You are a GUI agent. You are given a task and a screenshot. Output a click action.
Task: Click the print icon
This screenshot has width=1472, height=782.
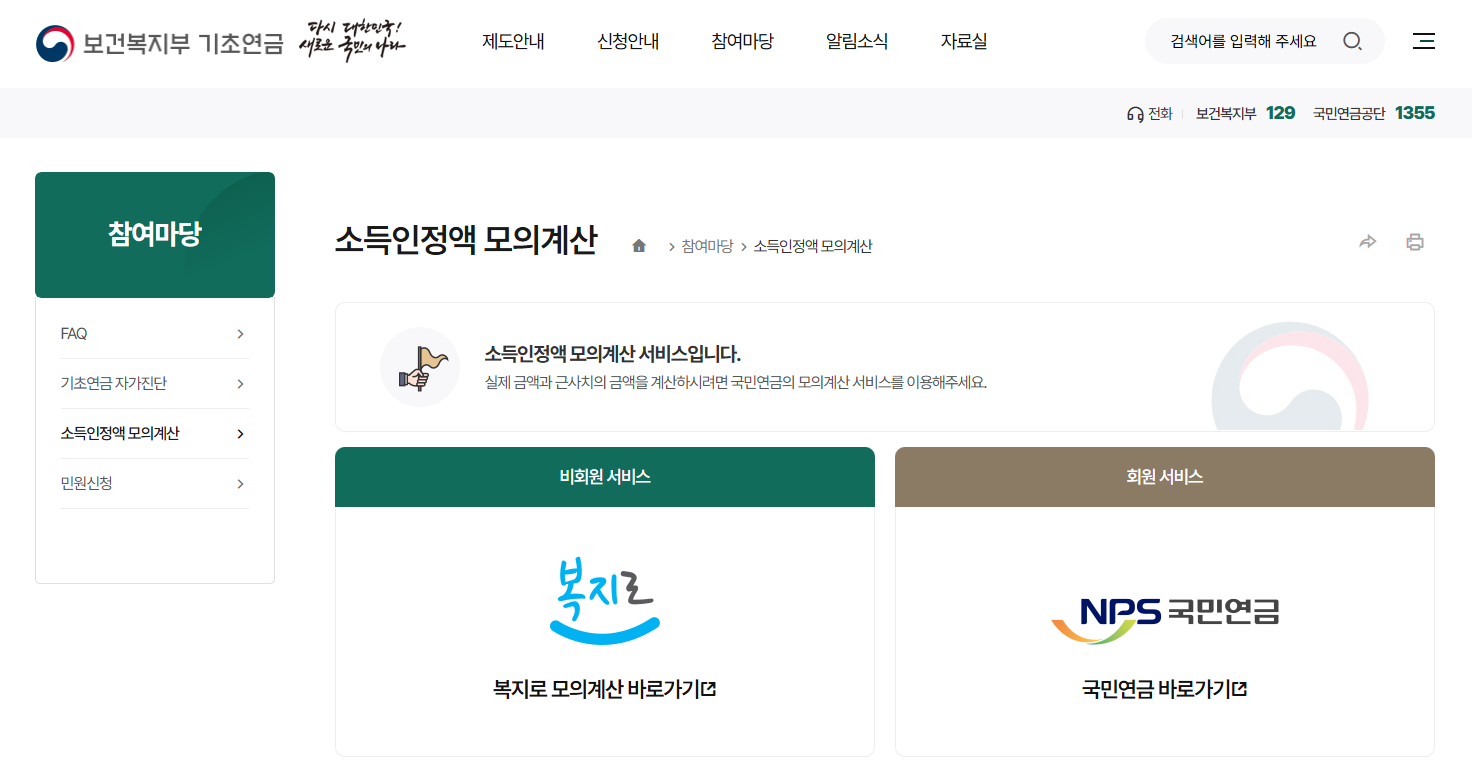click(1415, 241)
